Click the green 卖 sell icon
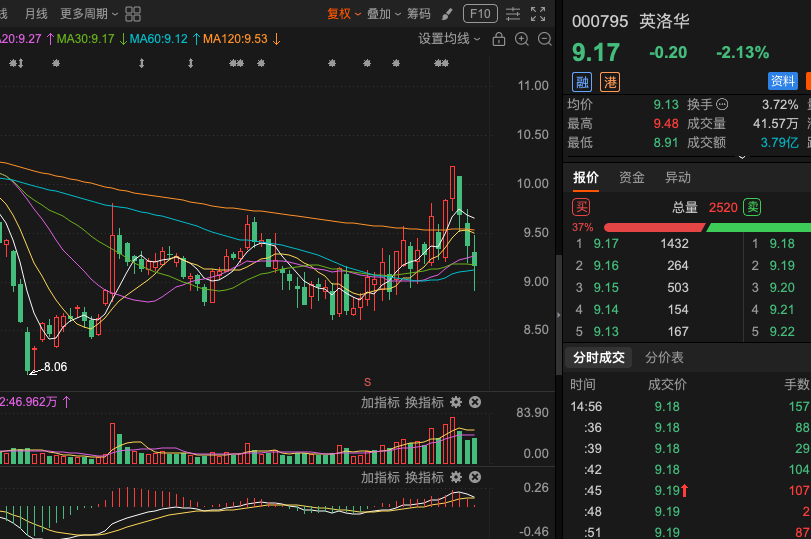This screenshot has height=539, width=811. [752, 207]
